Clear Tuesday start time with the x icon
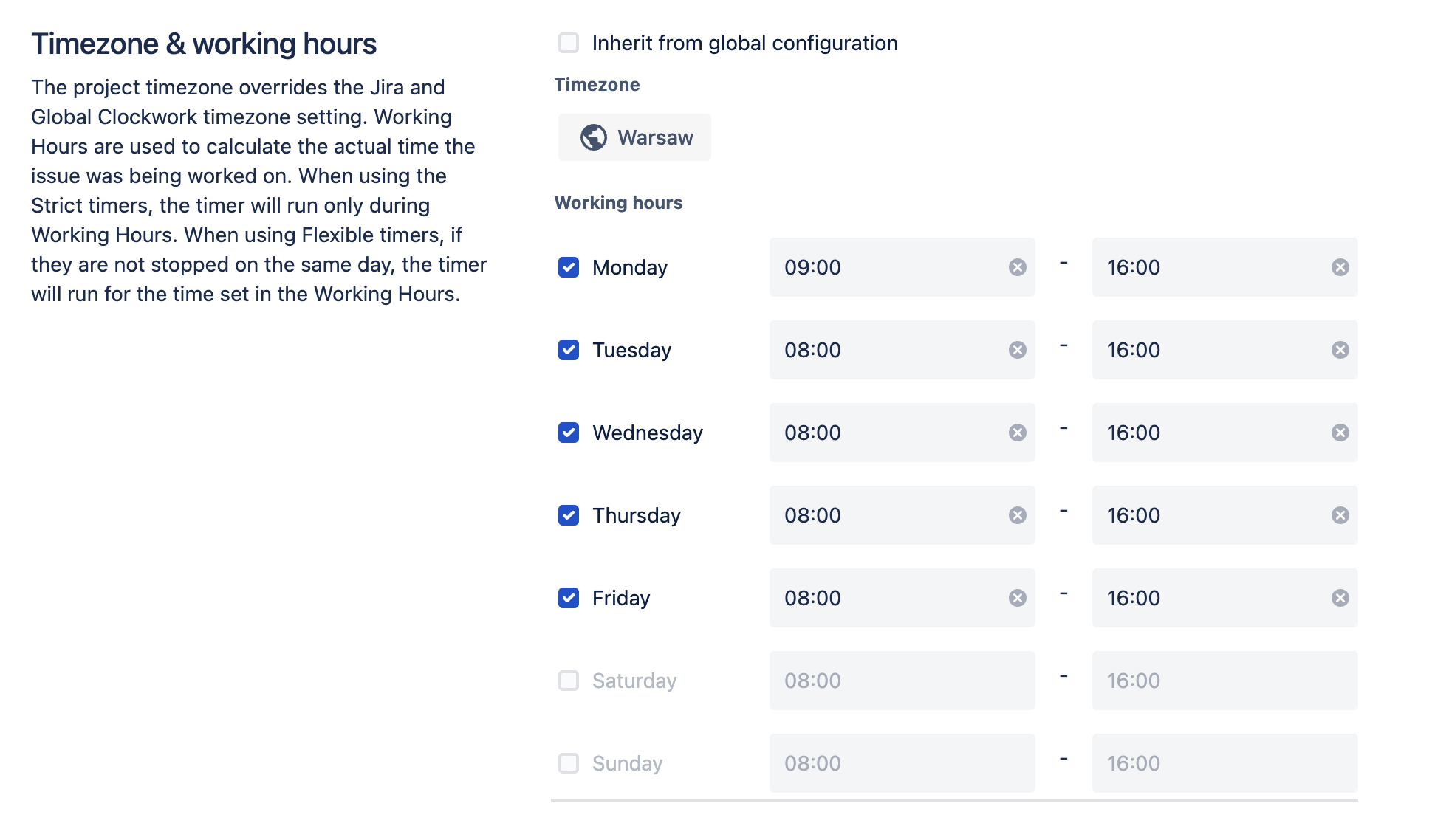The image size is (1432, 840). pyautogui.click(x=1017, y=350)
